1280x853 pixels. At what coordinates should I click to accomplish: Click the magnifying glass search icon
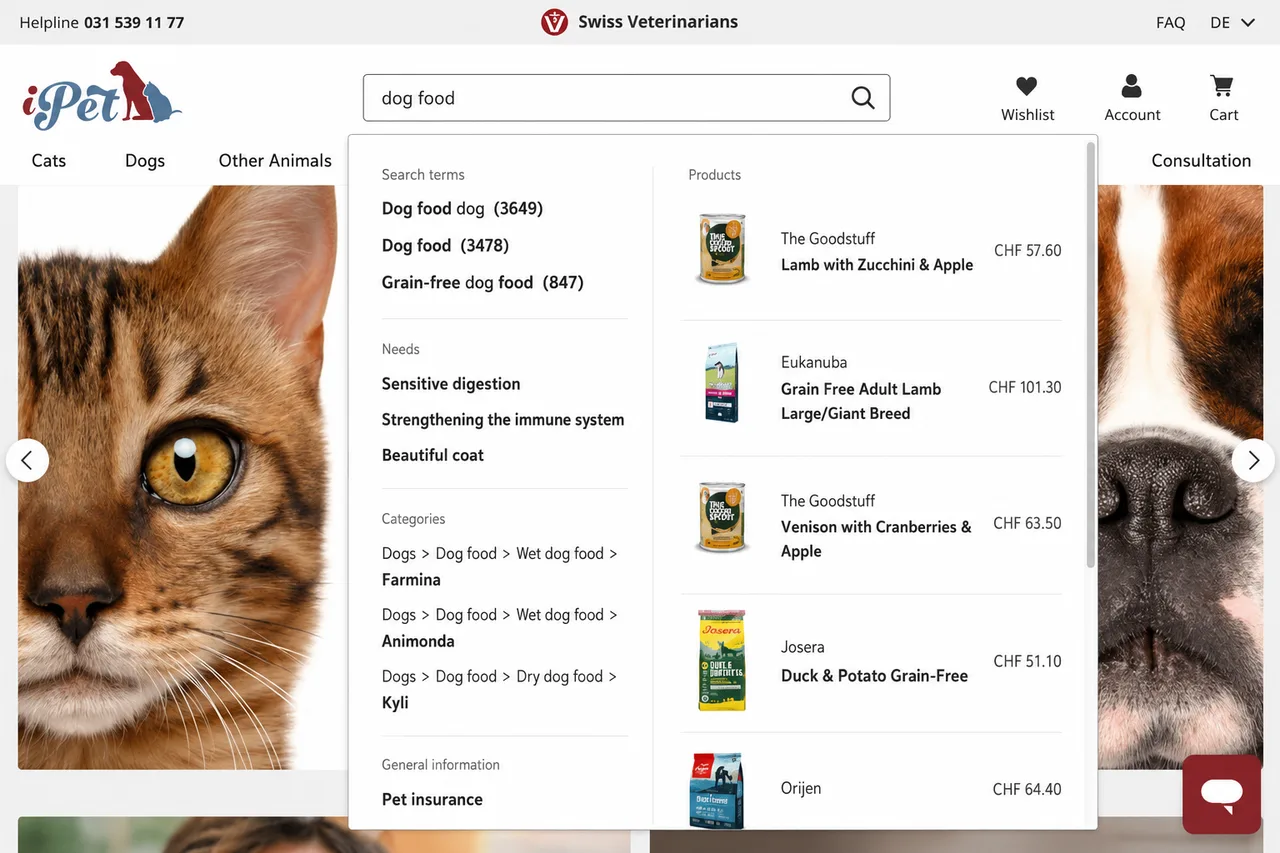coord(862,98)
